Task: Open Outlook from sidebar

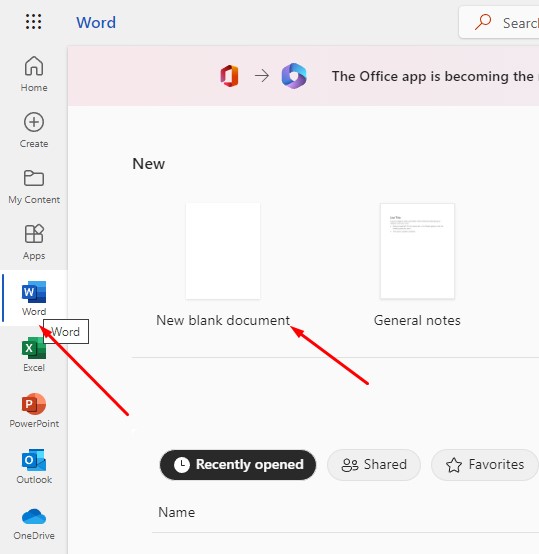Action: click(x=34, y=466)
